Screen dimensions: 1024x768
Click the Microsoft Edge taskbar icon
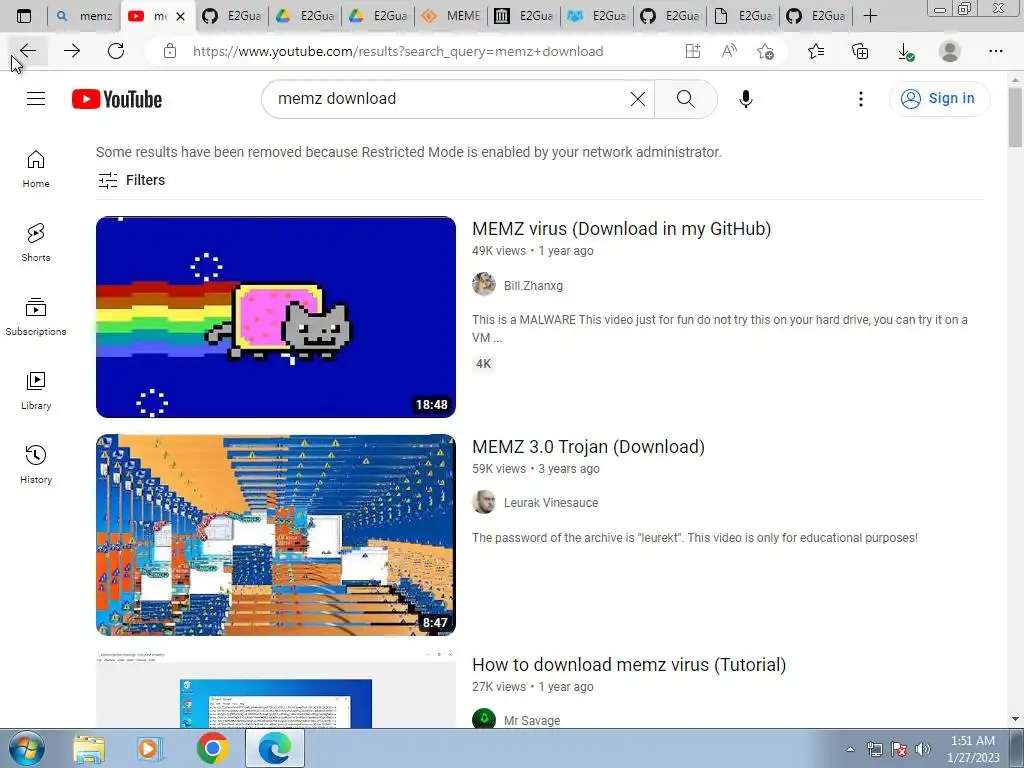274,749
